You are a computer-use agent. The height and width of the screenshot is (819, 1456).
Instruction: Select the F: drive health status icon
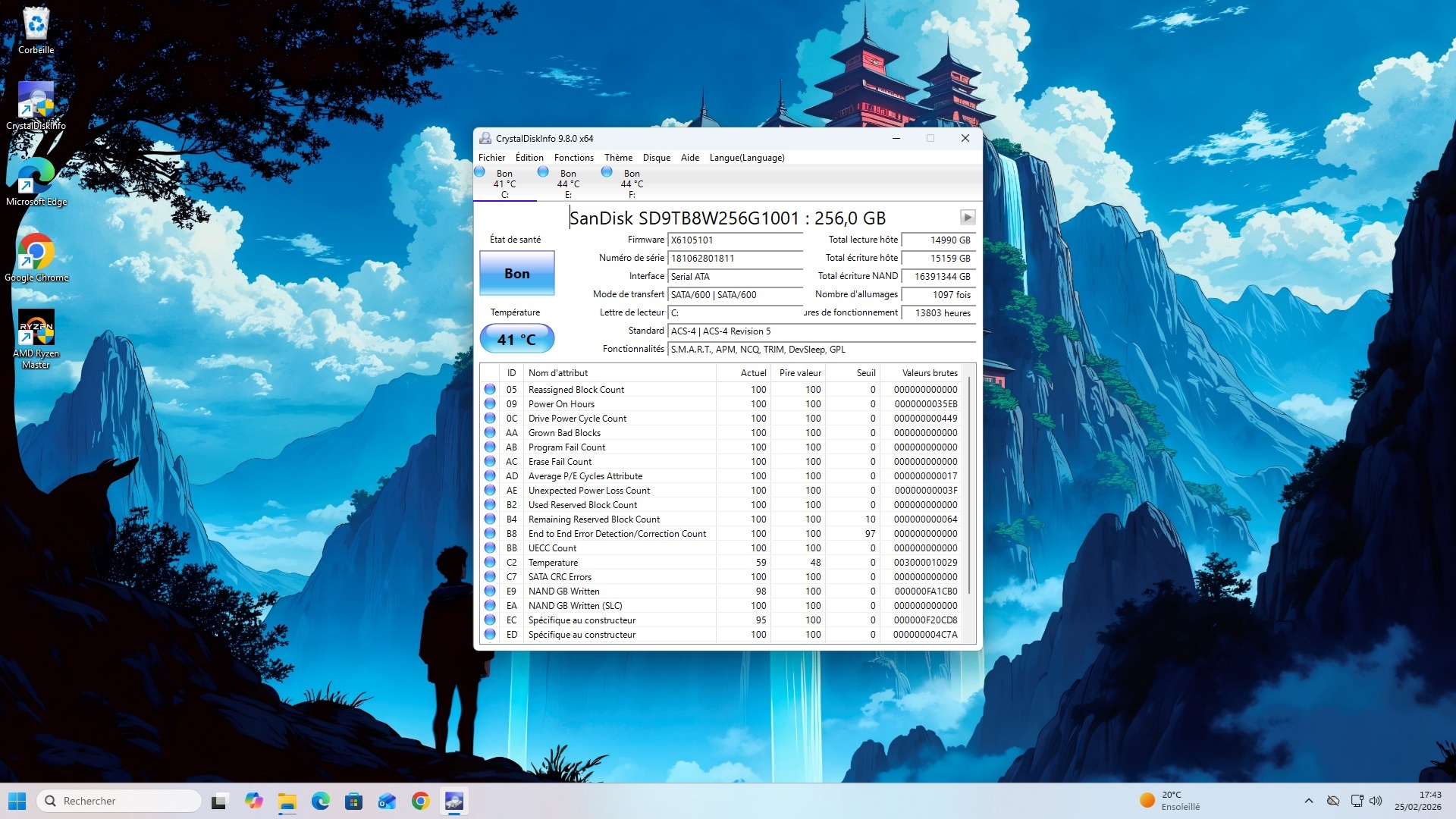607,172
